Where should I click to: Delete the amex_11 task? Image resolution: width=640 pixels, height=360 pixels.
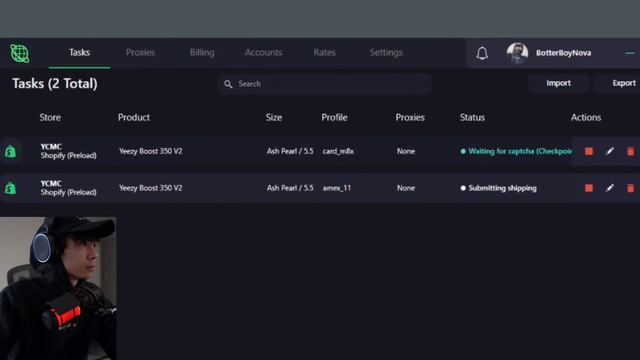point(631,188)
